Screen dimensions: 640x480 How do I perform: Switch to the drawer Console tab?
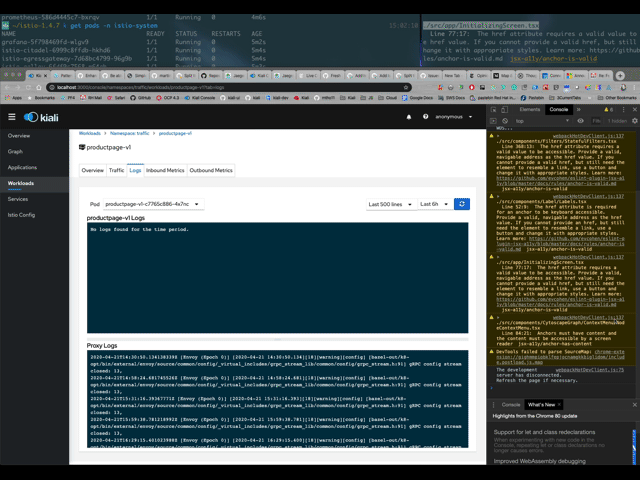pos(511,405)
